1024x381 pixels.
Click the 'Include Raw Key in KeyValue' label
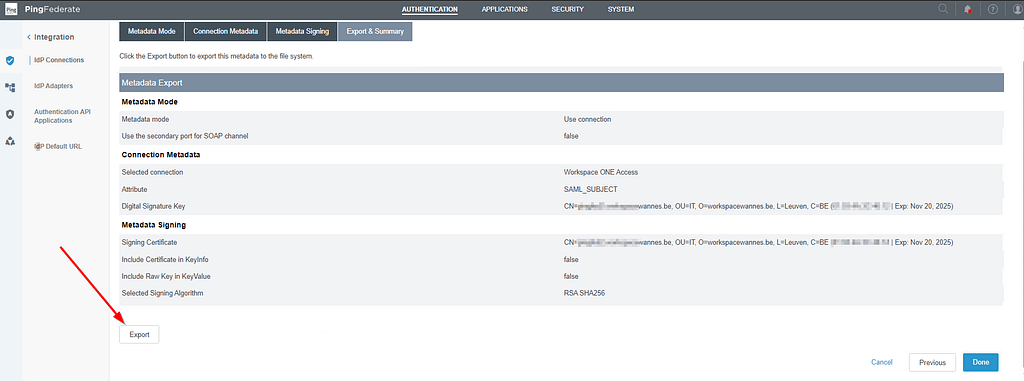coord(166,276)
